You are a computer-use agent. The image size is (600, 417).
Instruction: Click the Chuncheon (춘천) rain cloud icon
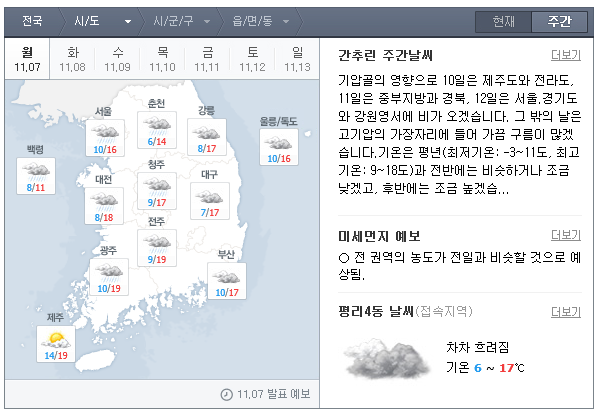(157, 125)
